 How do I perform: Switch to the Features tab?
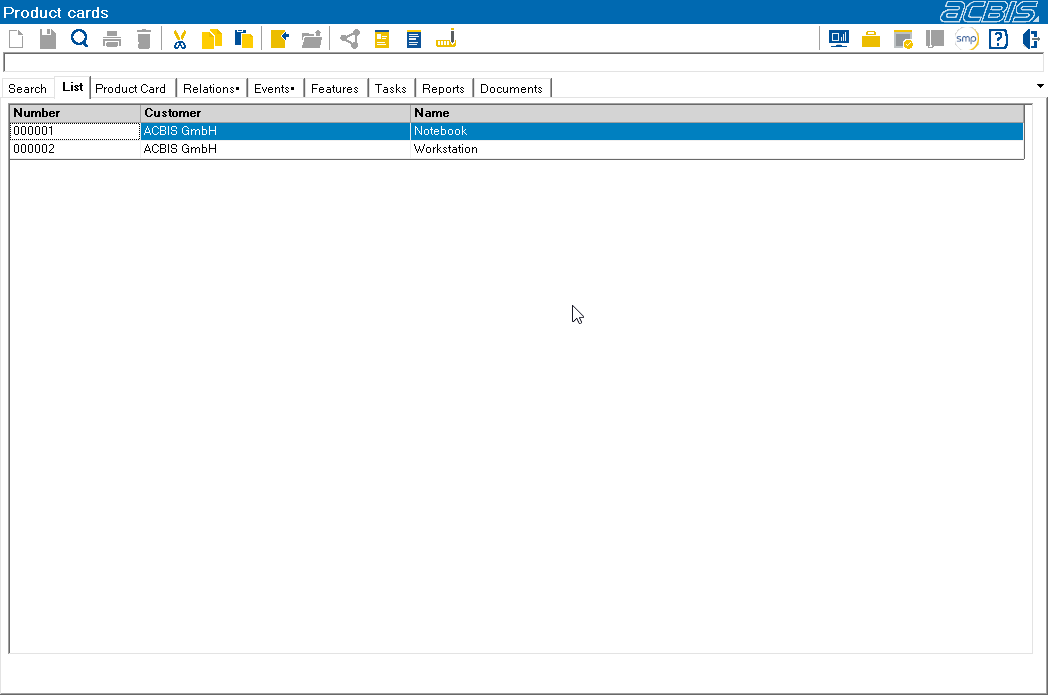[x=335, y=89]
